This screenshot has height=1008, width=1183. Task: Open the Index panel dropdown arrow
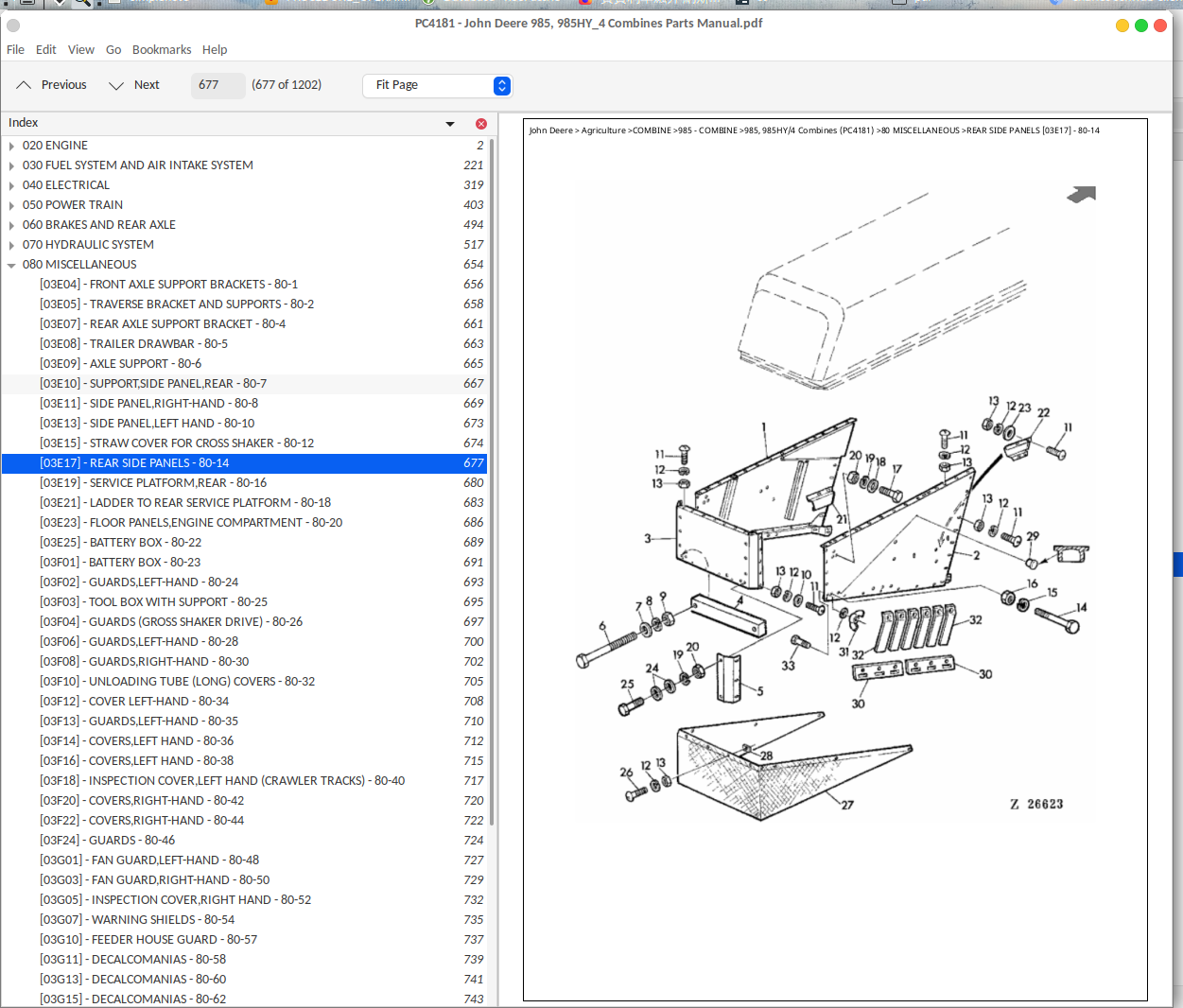pyautogui.click(x=450, y=124)
